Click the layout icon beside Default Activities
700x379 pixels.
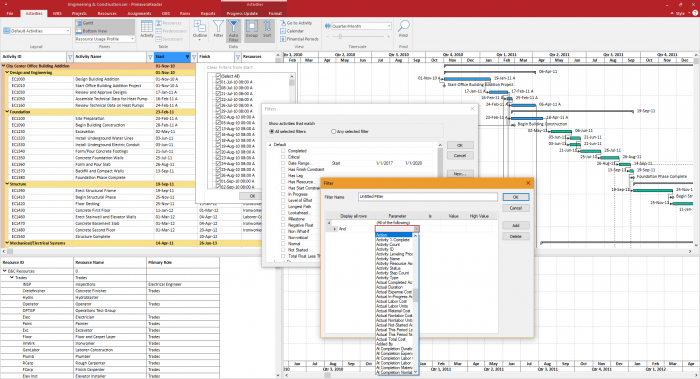pyautogui.click(x=6, y=31)
